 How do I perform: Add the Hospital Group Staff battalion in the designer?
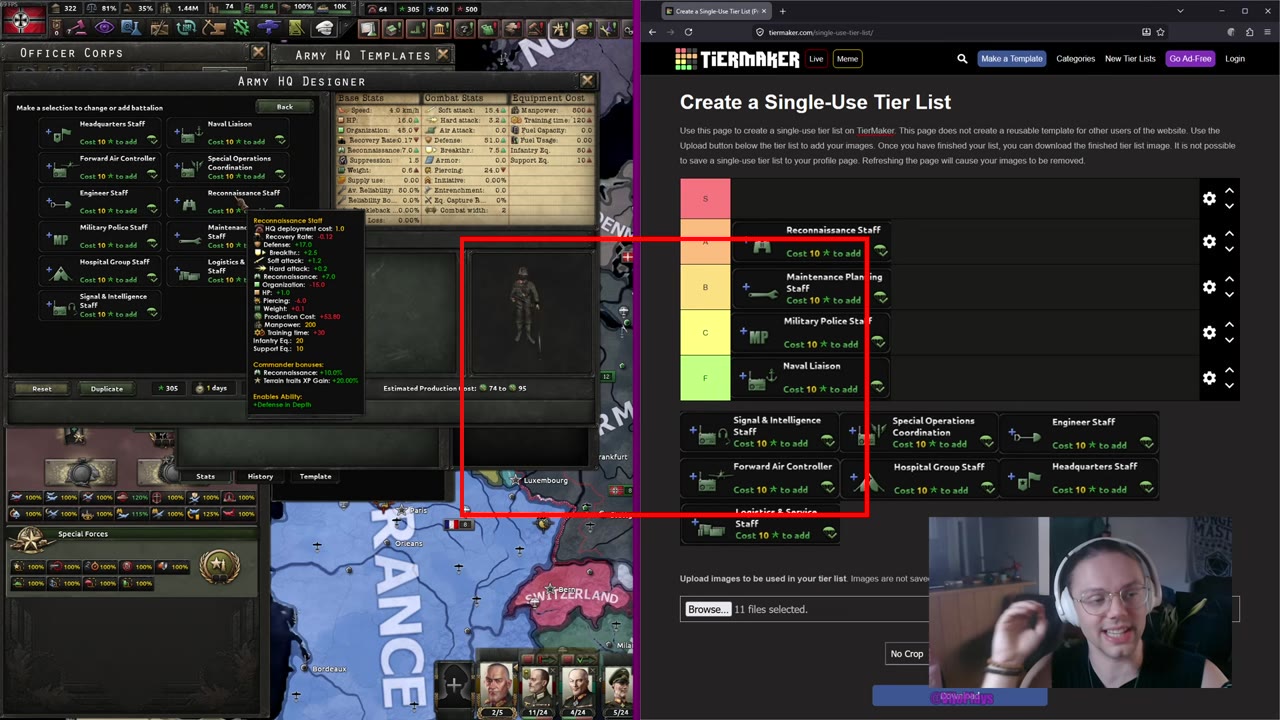click(98, 270)
